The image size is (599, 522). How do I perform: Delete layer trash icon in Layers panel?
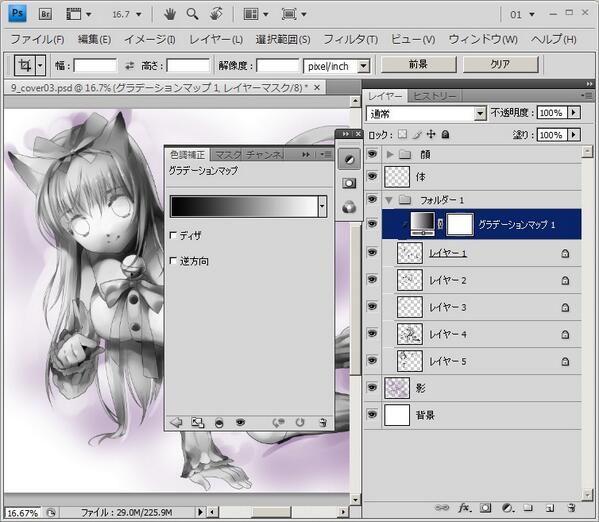tap(571, 508)
